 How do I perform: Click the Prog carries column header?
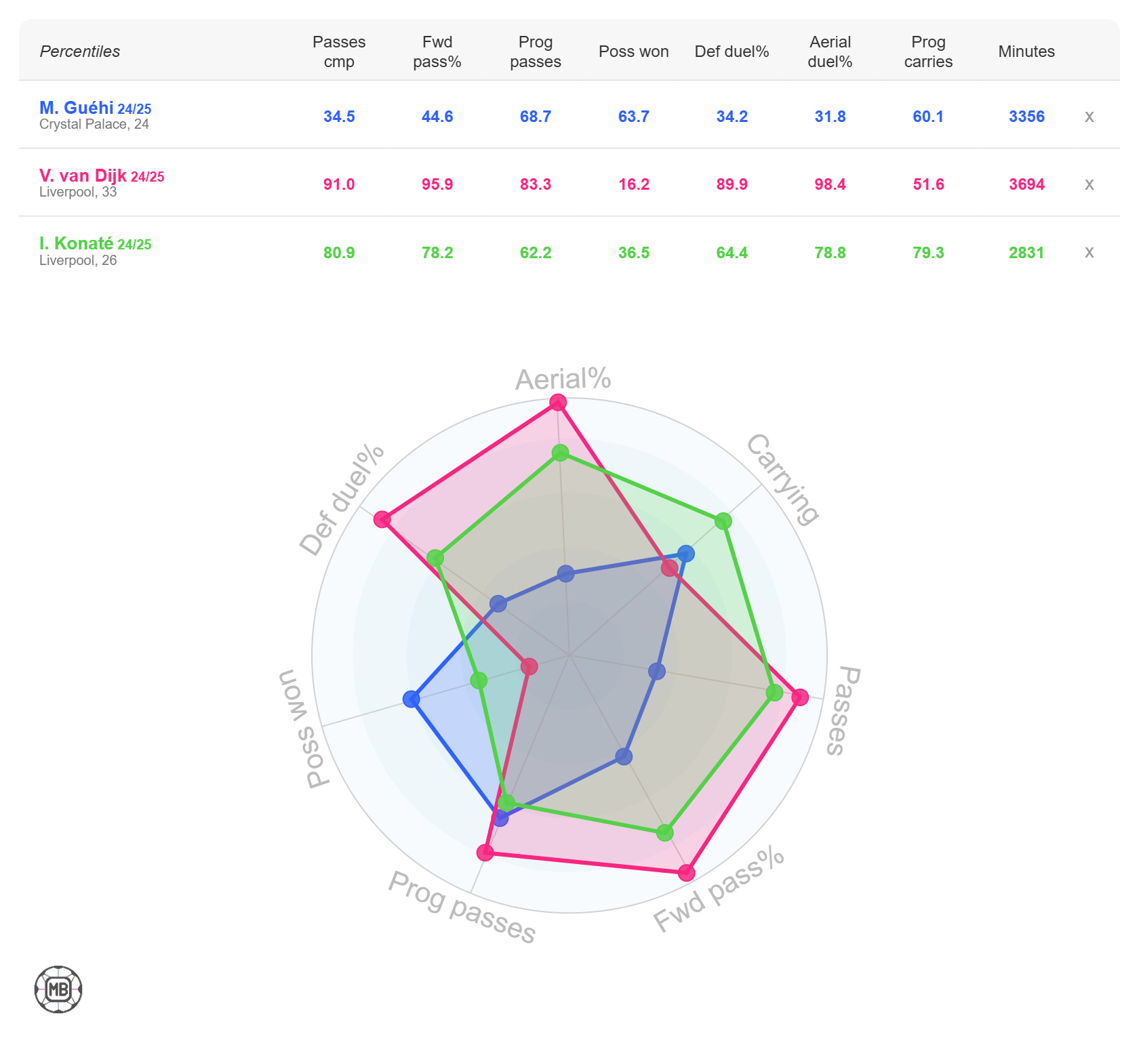coord(928,52)
